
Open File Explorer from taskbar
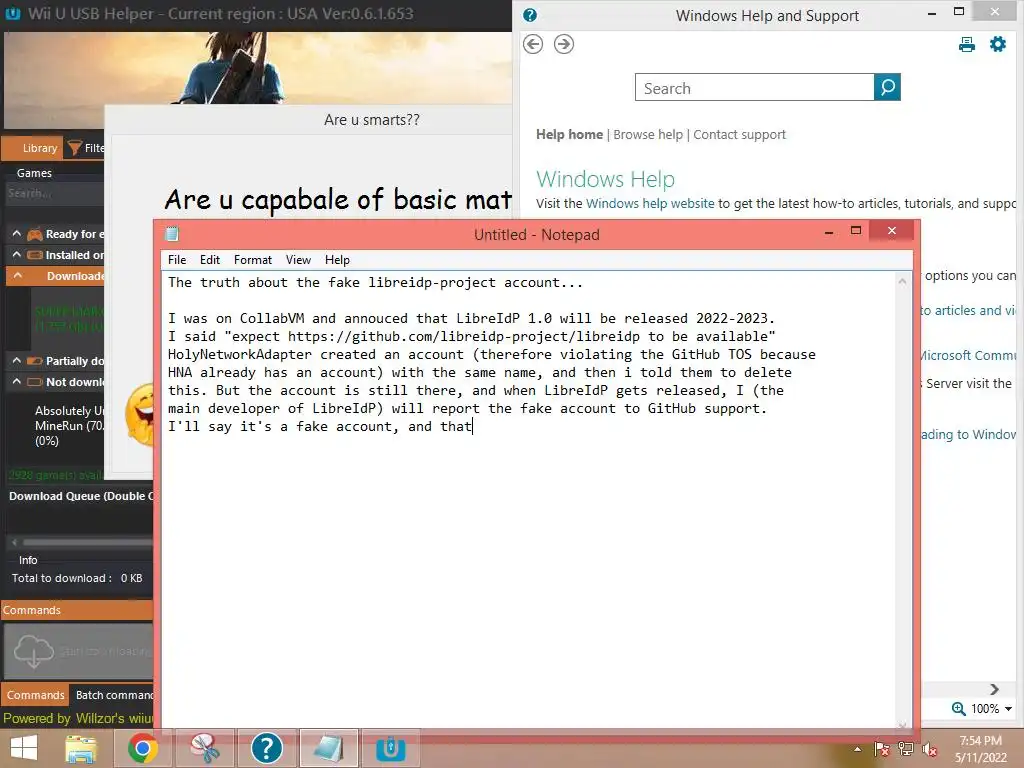[81, 748]
